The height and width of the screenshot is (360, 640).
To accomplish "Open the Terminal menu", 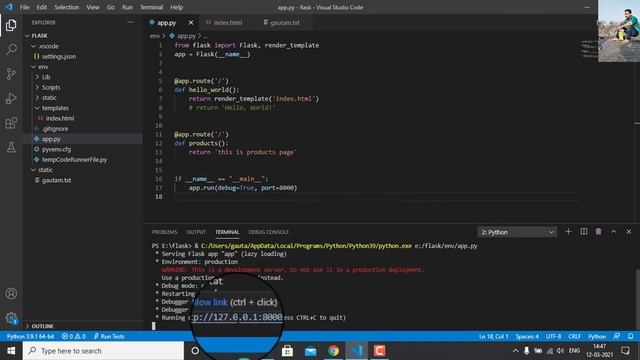I will pyautogui.click(x=151, y=7).
